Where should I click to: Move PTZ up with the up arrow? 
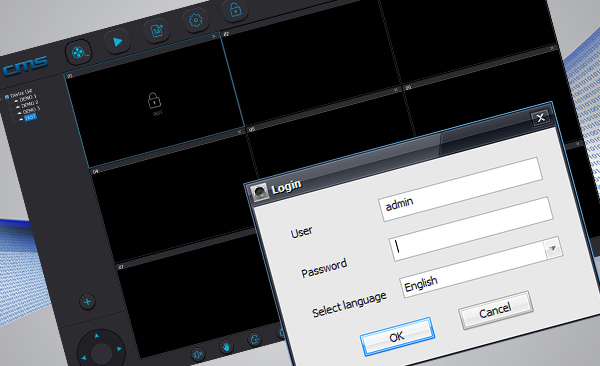coord(97,336)
